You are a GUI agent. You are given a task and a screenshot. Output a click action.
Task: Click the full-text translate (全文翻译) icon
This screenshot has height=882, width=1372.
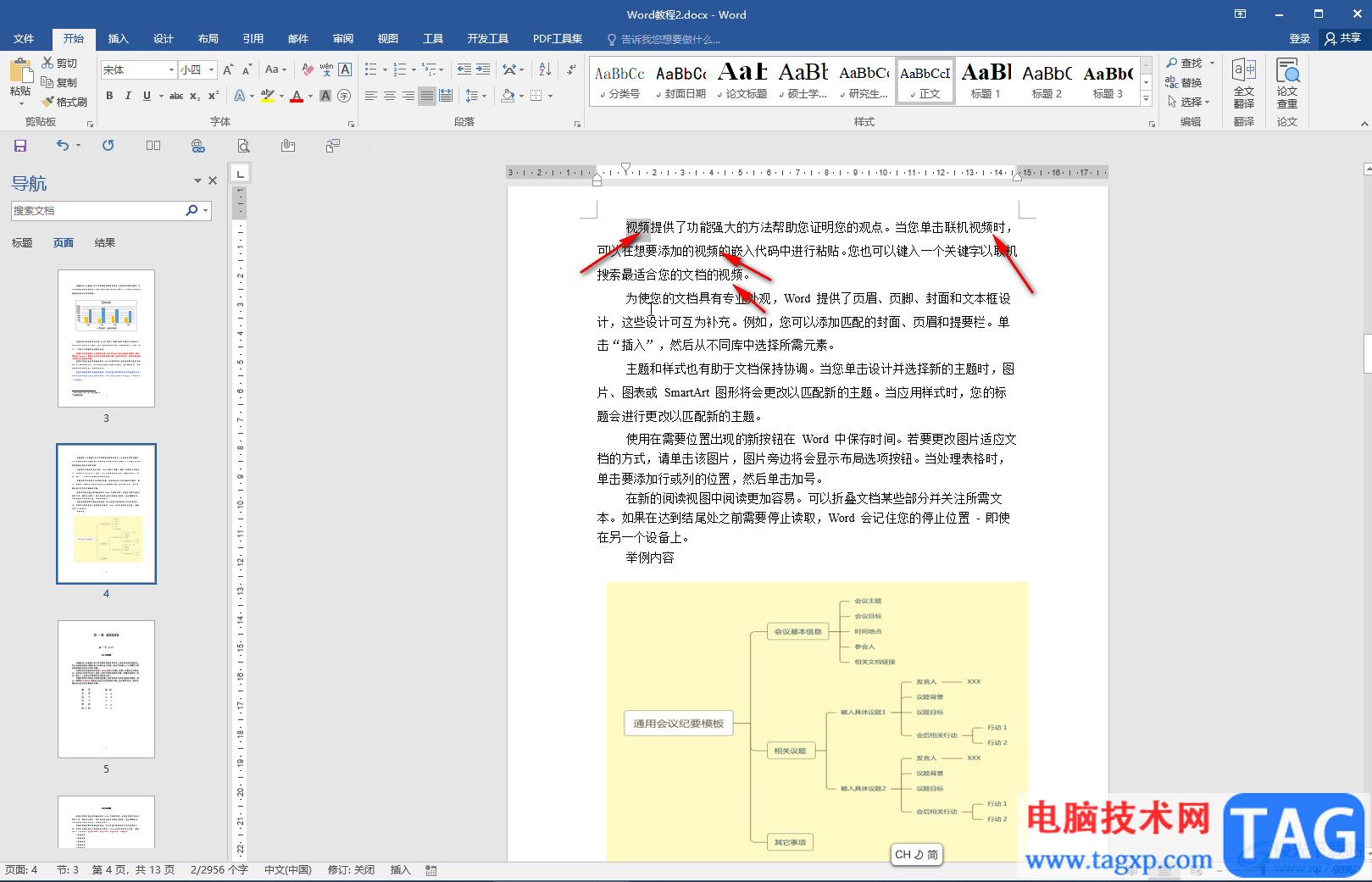(1244, 83)
